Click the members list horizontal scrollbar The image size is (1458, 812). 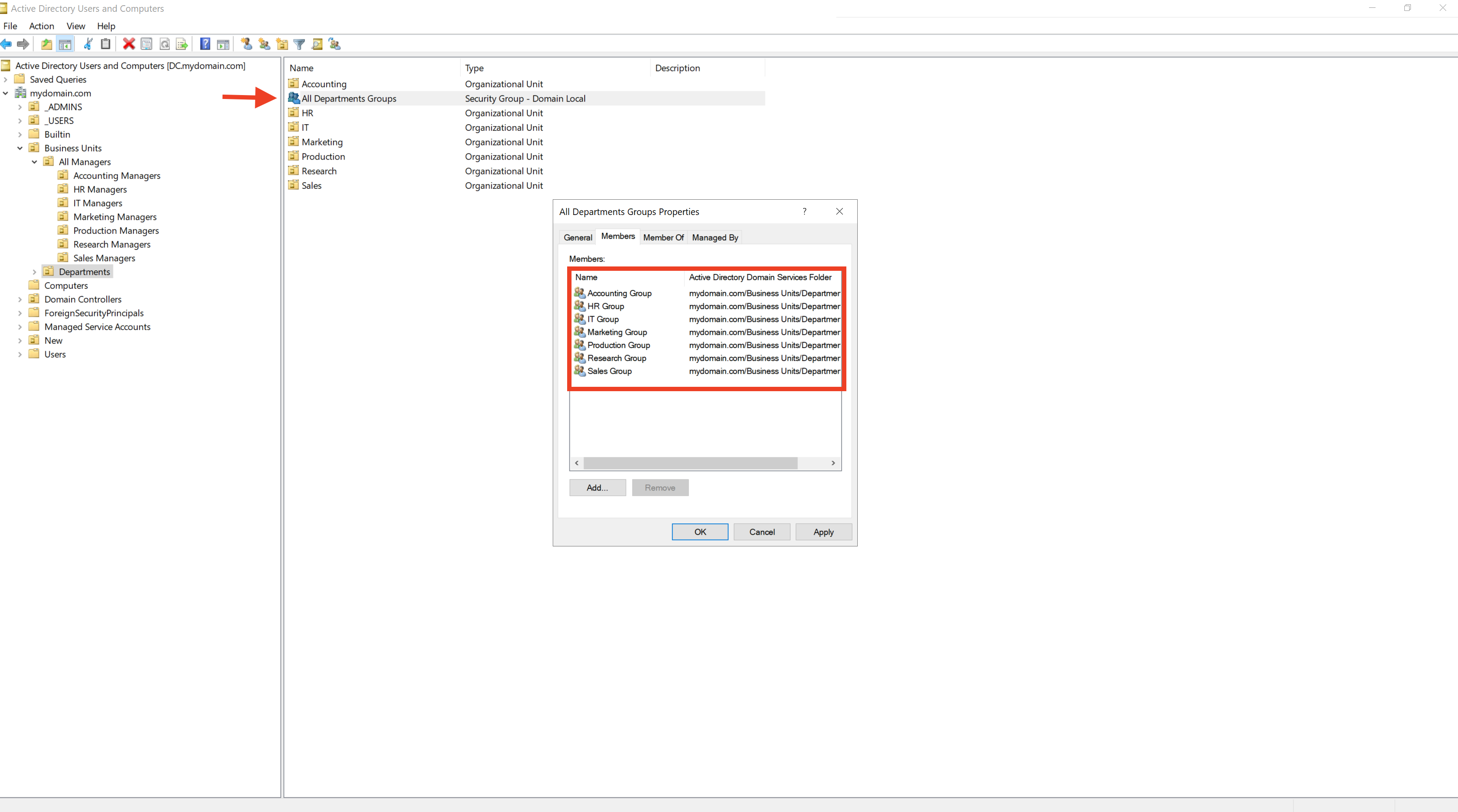coord(691,463)
